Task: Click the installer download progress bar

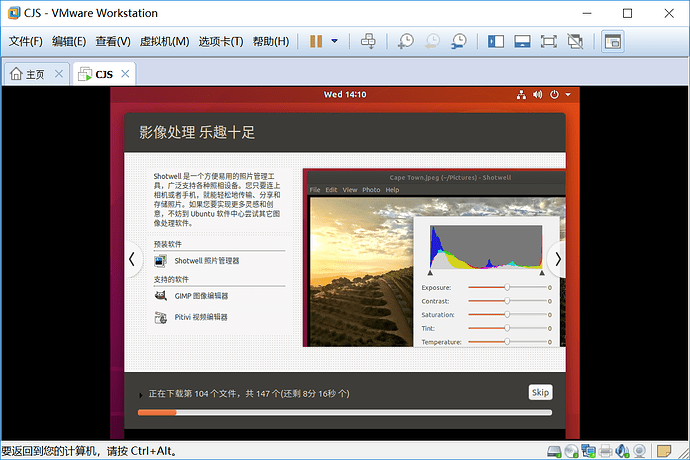Action: click(x=345, y=412)
